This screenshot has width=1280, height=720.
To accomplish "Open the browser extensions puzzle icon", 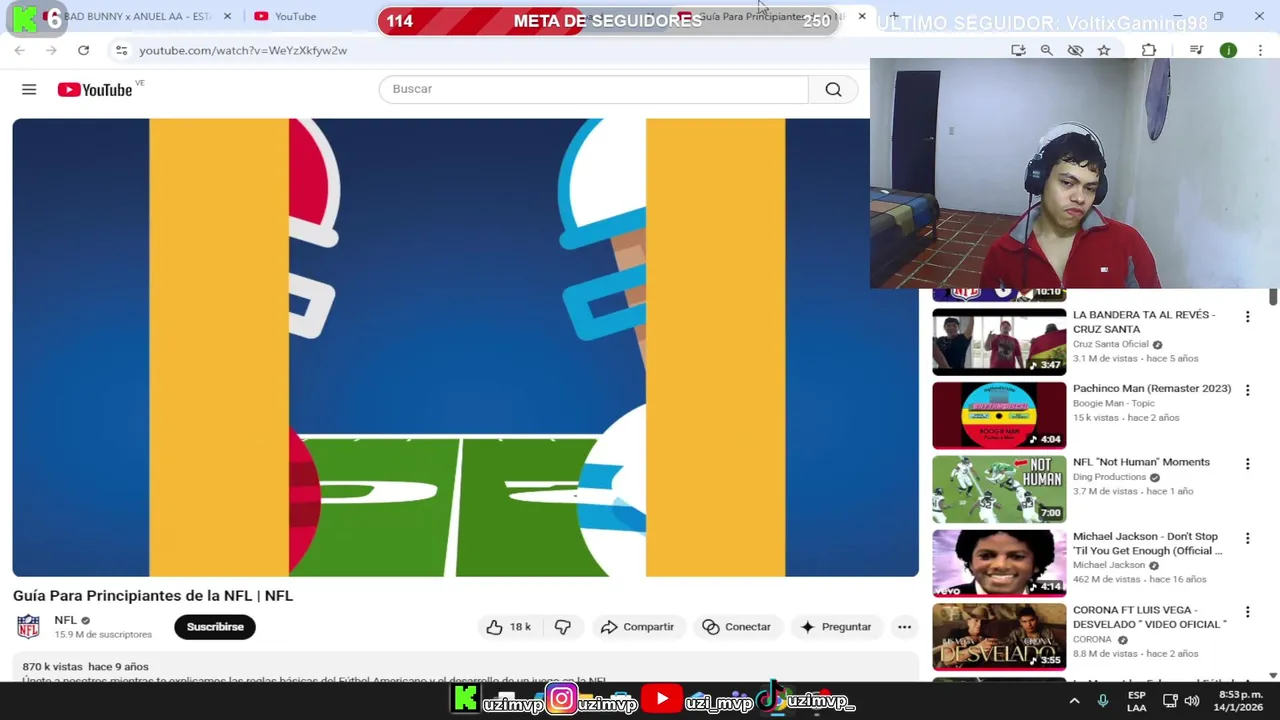I will [1149, 50].
